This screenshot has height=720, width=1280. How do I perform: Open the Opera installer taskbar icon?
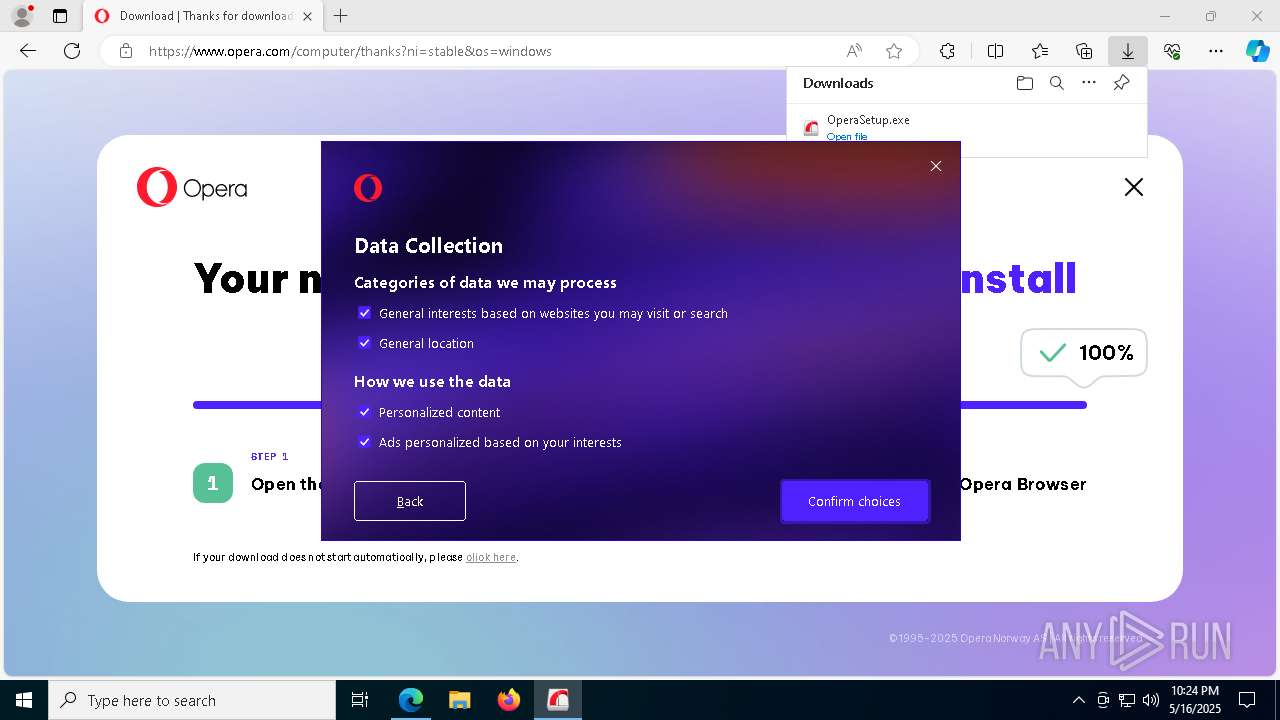[x=558, y=700]
